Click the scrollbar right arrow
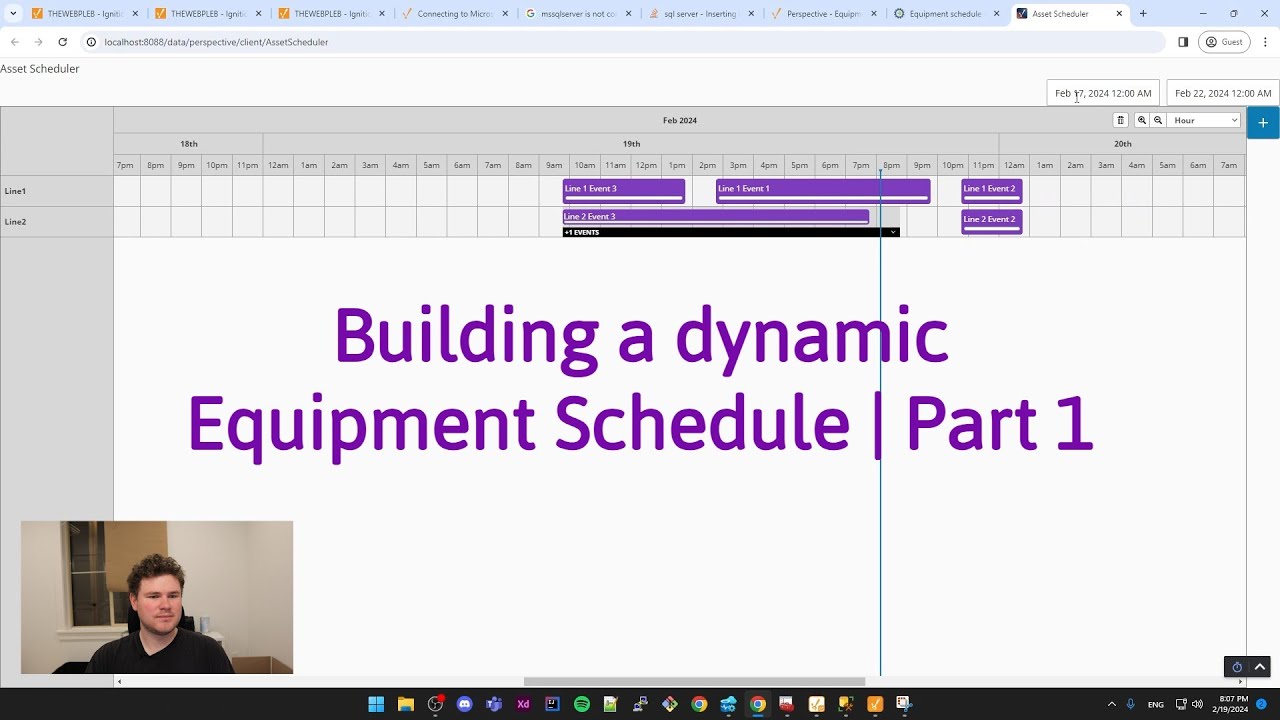Image resolution: width=1280 pixels, height=720 pixels. 1241,682
